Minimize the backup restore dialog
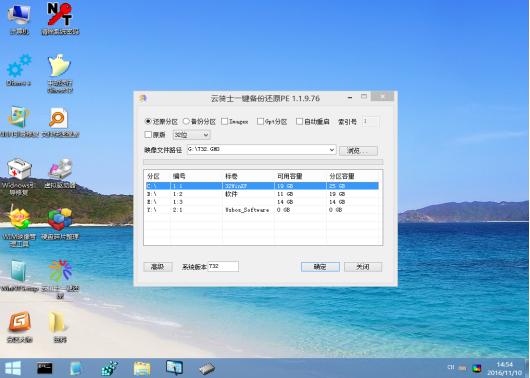The image size is (530, 378). point(350,97)
